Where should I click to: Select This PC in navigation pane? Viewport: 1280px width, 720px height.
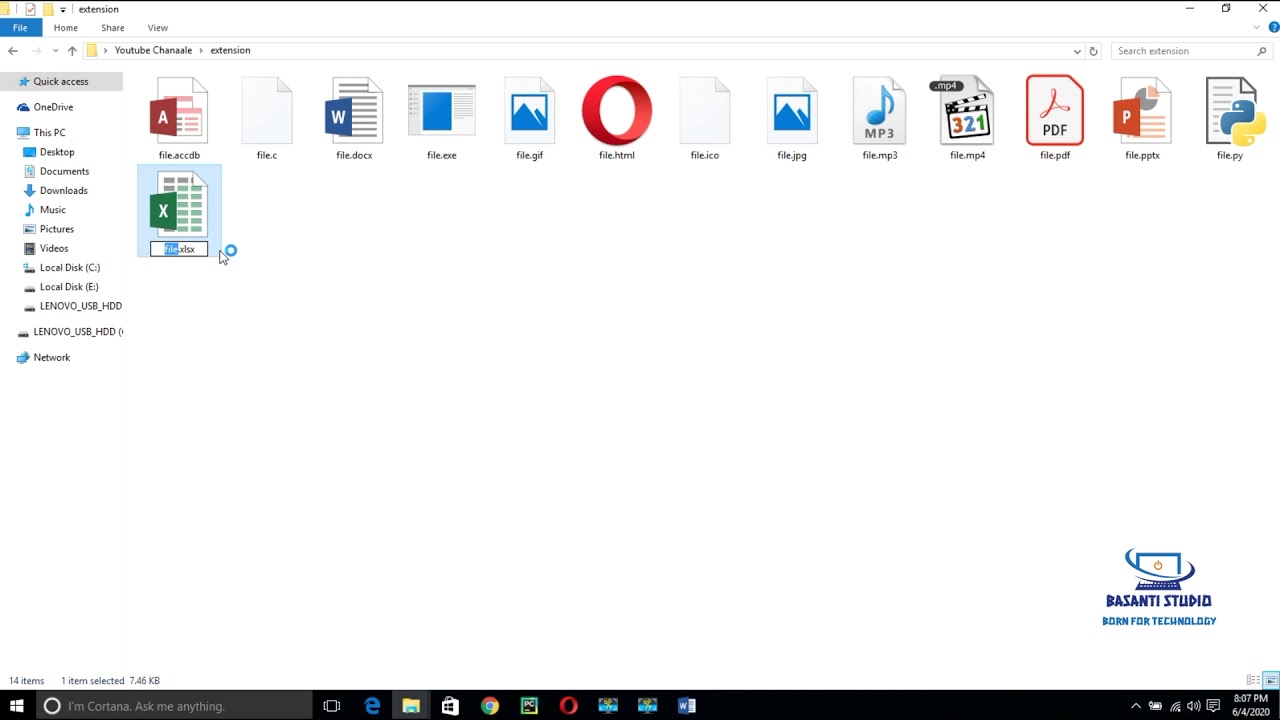click(x=49, y=132)
